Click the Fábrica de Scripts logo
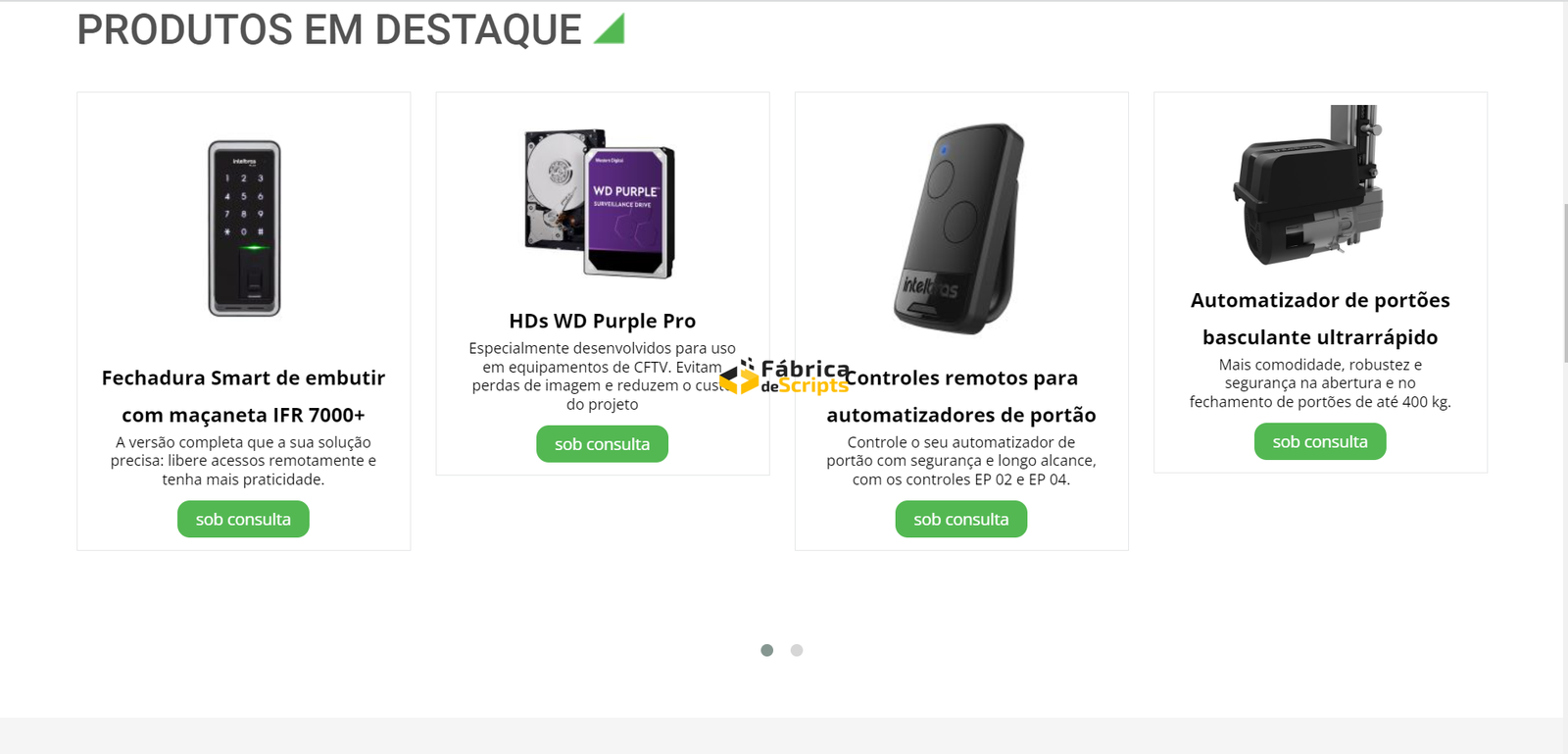1568x754 pixels. 786,377
